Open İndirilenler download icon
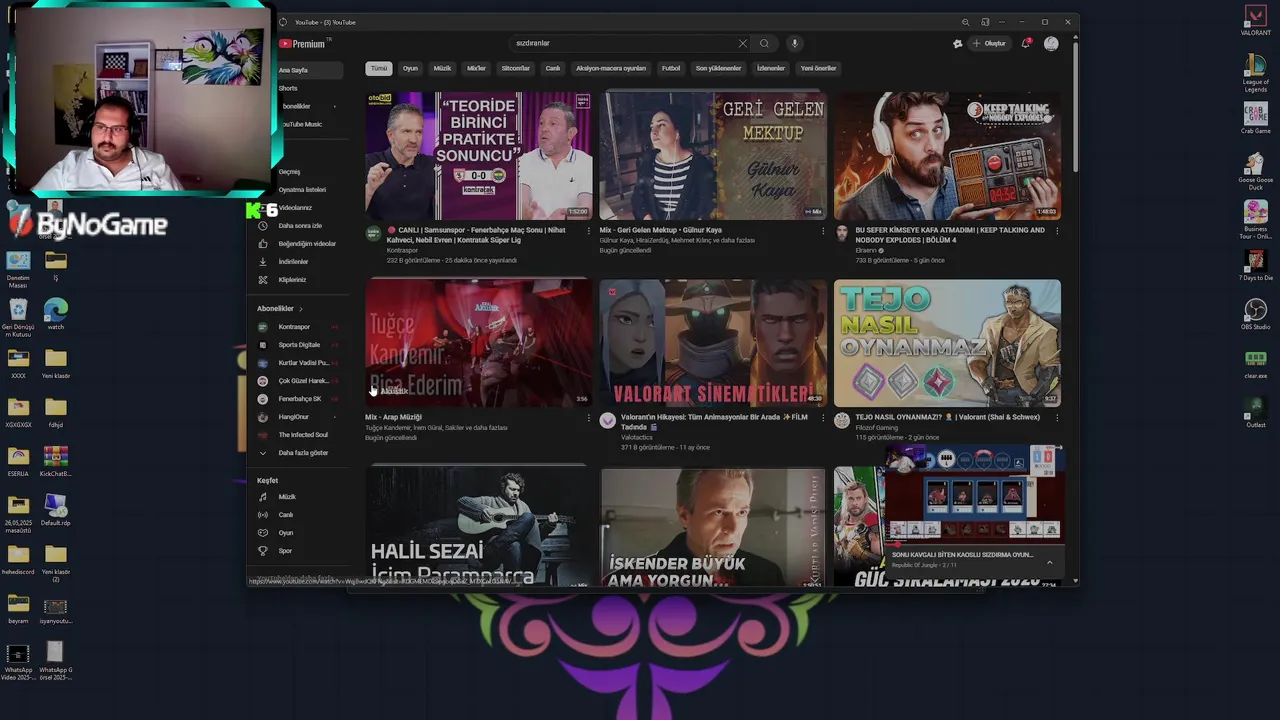This screenshot has width=1280, height=720. 263,262
